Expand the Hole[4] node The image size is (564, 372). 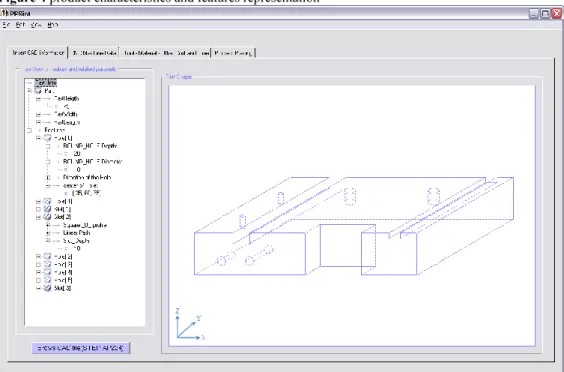pyautogui.click(x=38, y=272)
